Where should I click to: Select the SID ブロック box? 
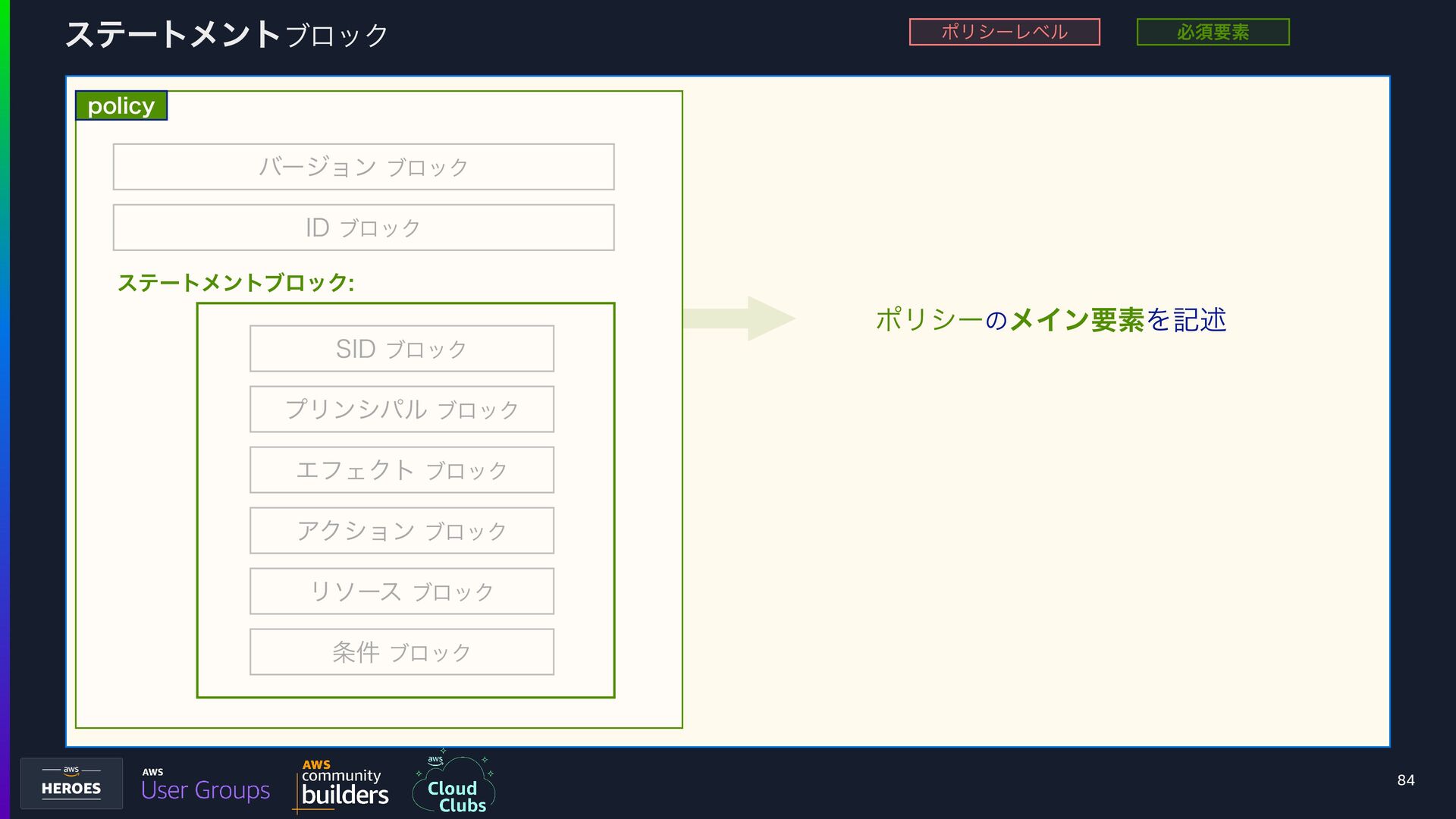click(402, 349)
